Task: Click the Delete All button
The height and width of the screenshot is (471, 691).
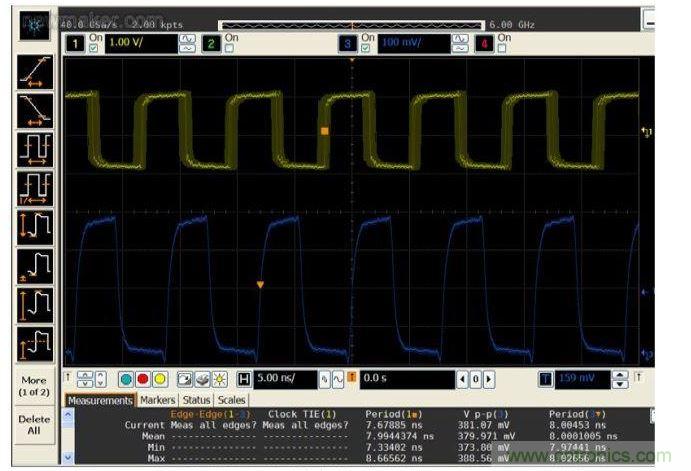Action: point(34,424)
